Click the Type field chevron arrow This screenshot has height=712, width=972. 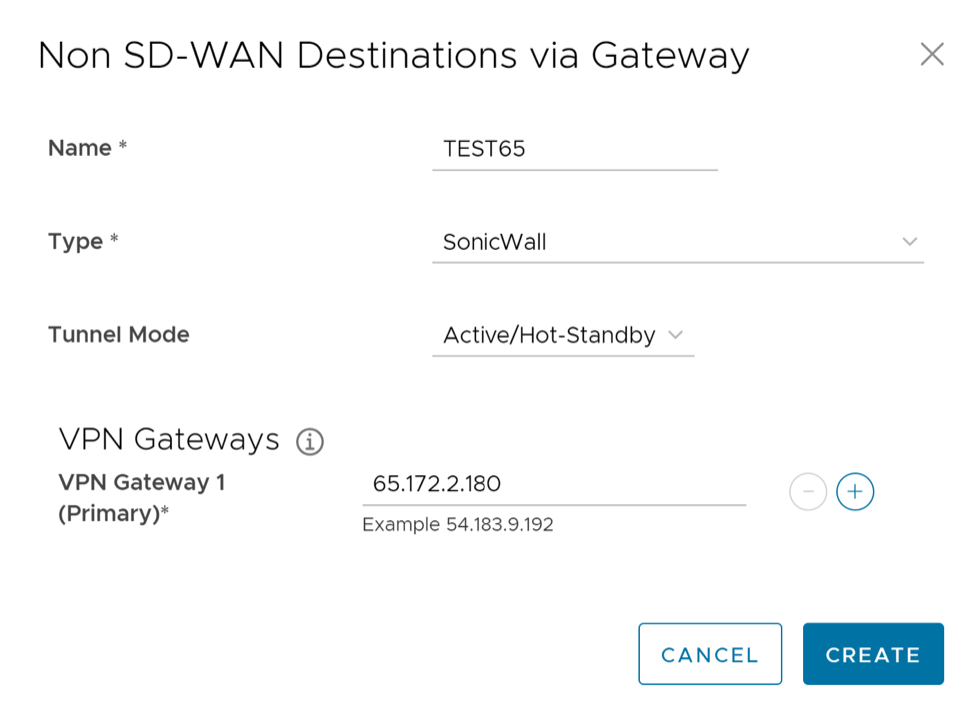(909, 242)
